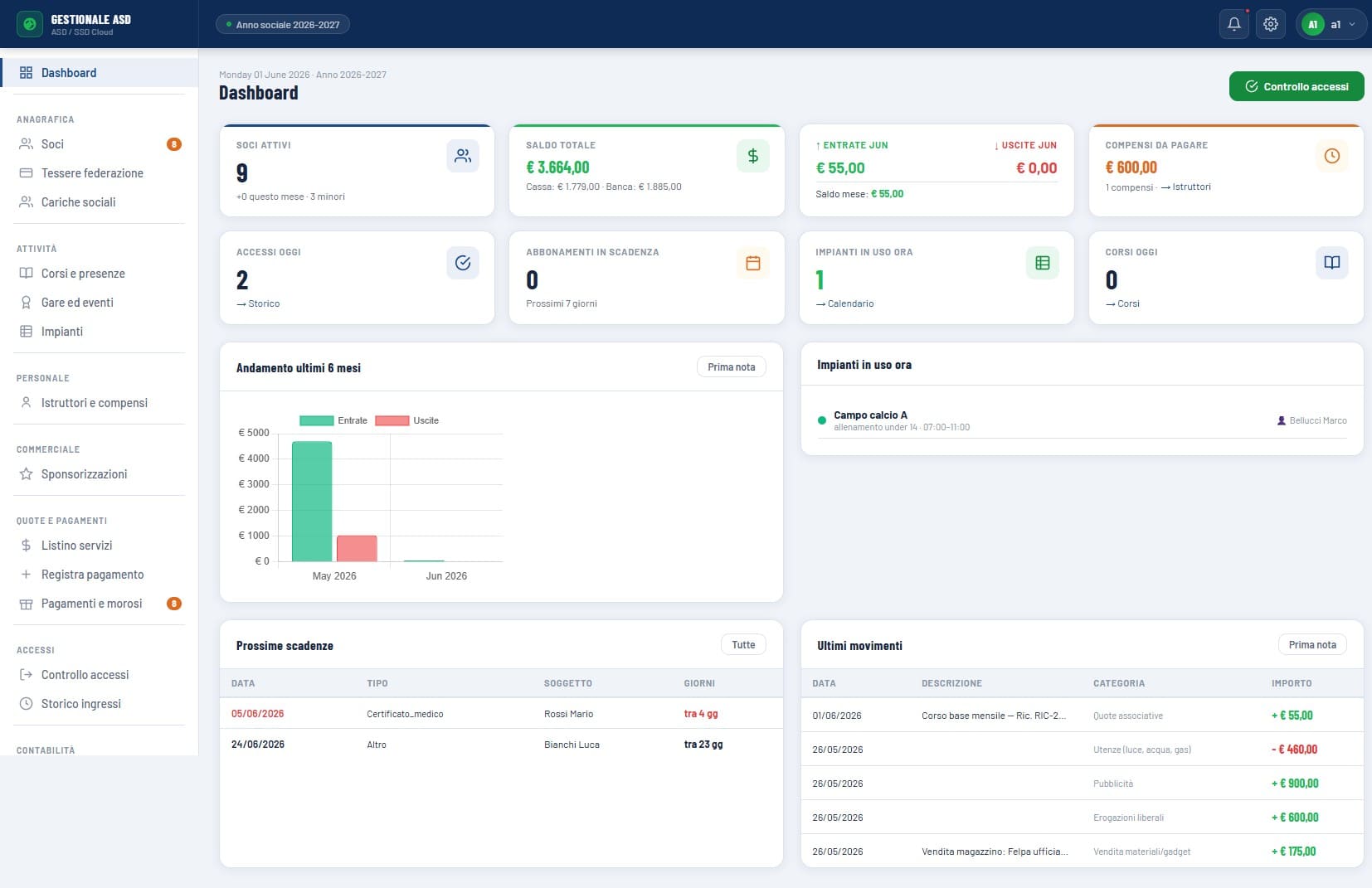Select the 05/06/2026 deadline date

pos(257,714)
